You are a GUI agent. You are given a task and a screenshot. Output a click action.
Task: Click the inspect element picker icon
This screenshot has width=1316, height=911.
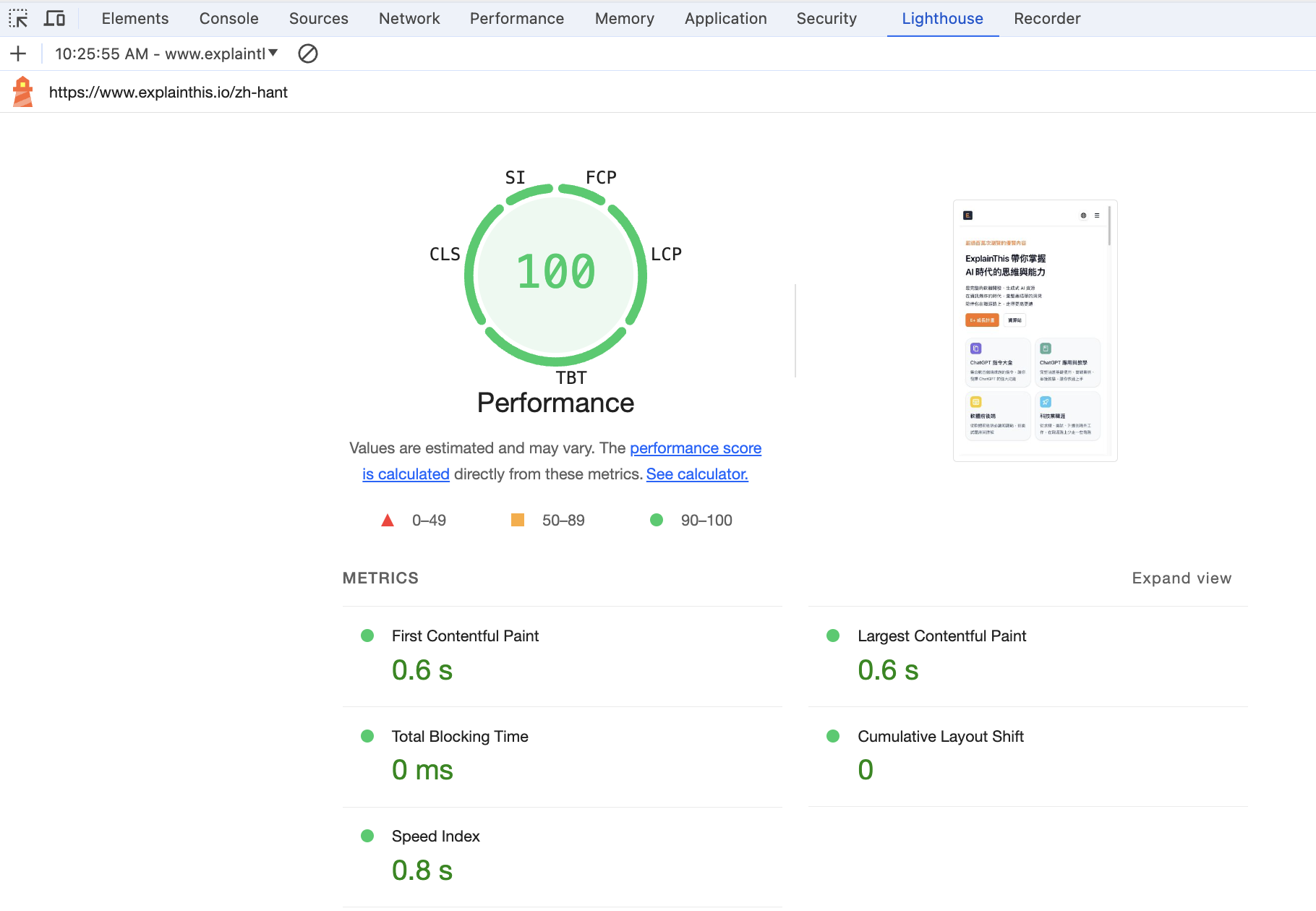click(x=18, y=19)
